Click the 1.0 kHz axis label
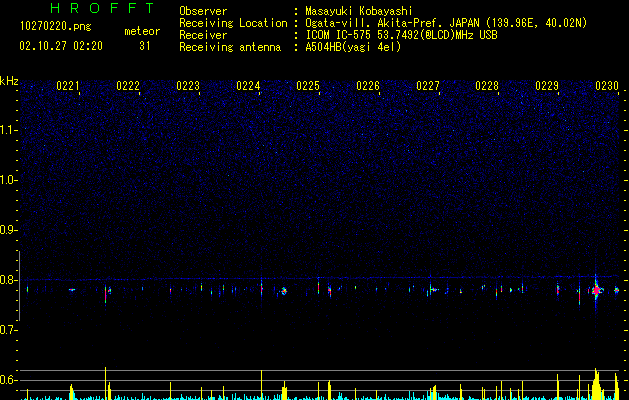 click(8, 180)
